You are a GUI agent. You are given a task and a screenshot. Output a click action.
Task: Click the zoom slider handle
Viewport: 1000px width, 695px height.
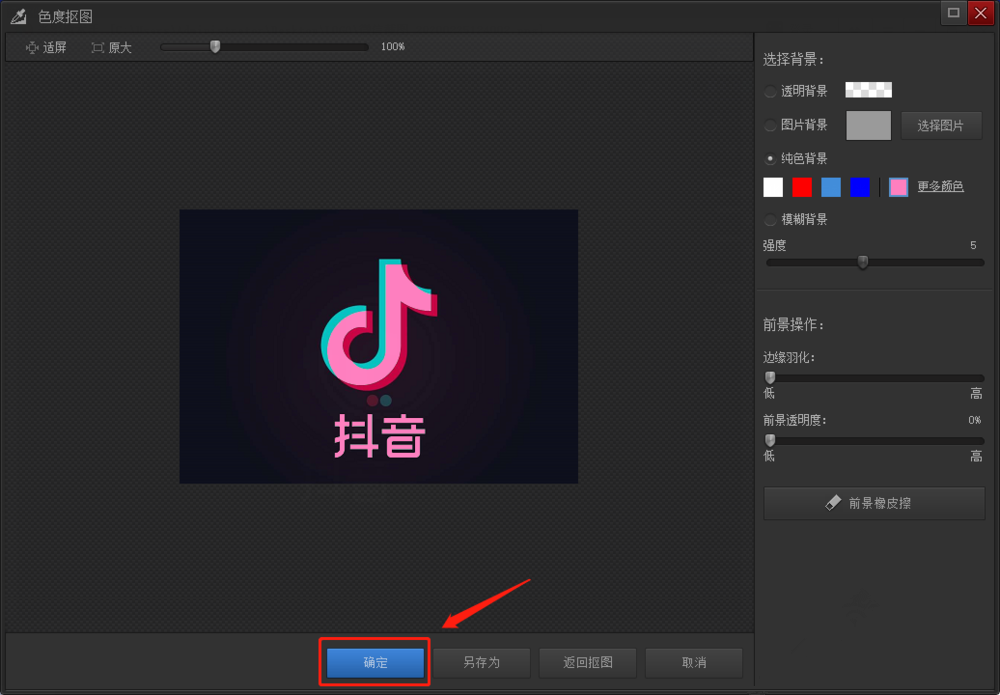[216, 47]
